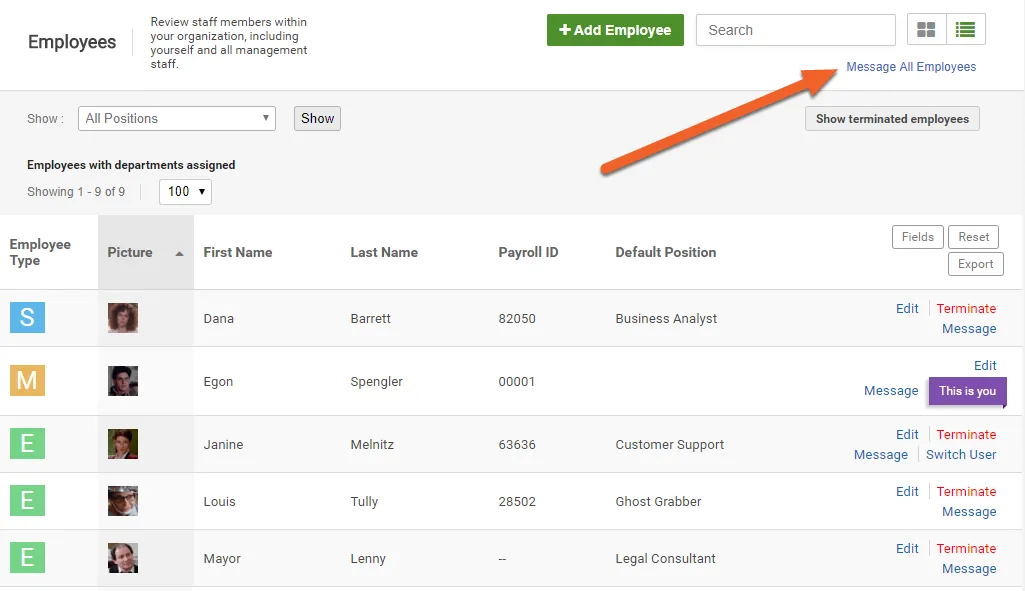1025x591 pixels.
Task: Click payroll ID 82050
Action: [517, 318]
